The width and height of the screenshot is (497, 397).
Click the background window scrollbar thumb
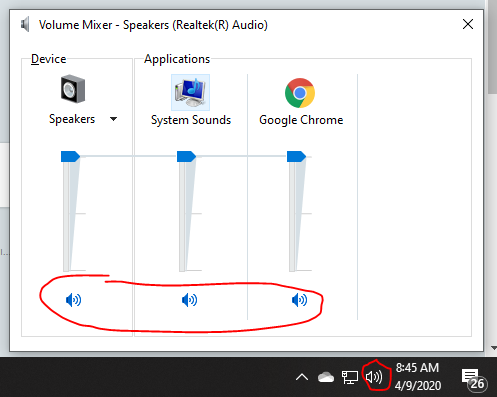493,47
